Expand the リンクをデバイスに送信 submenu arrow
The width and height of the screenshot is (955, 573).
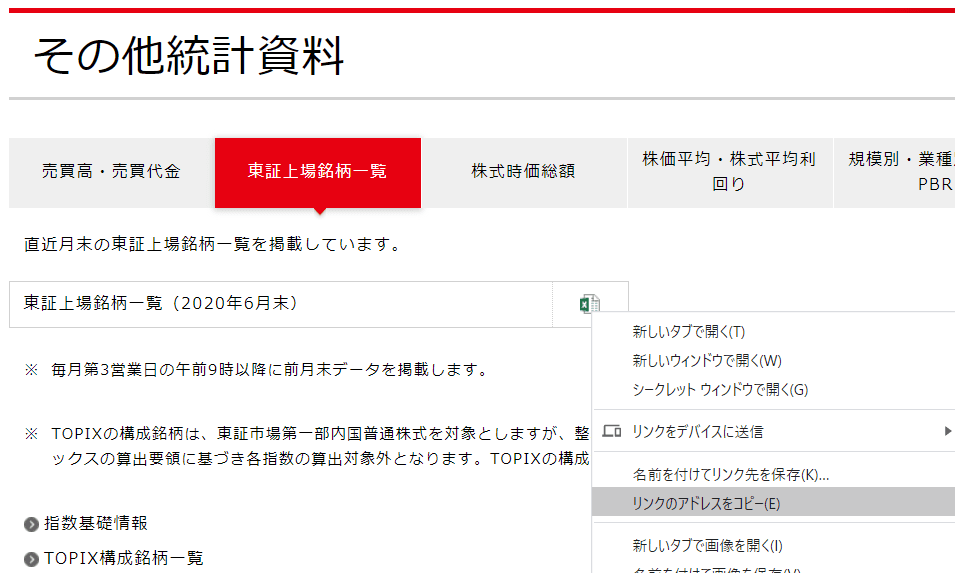tap(947, 432)
